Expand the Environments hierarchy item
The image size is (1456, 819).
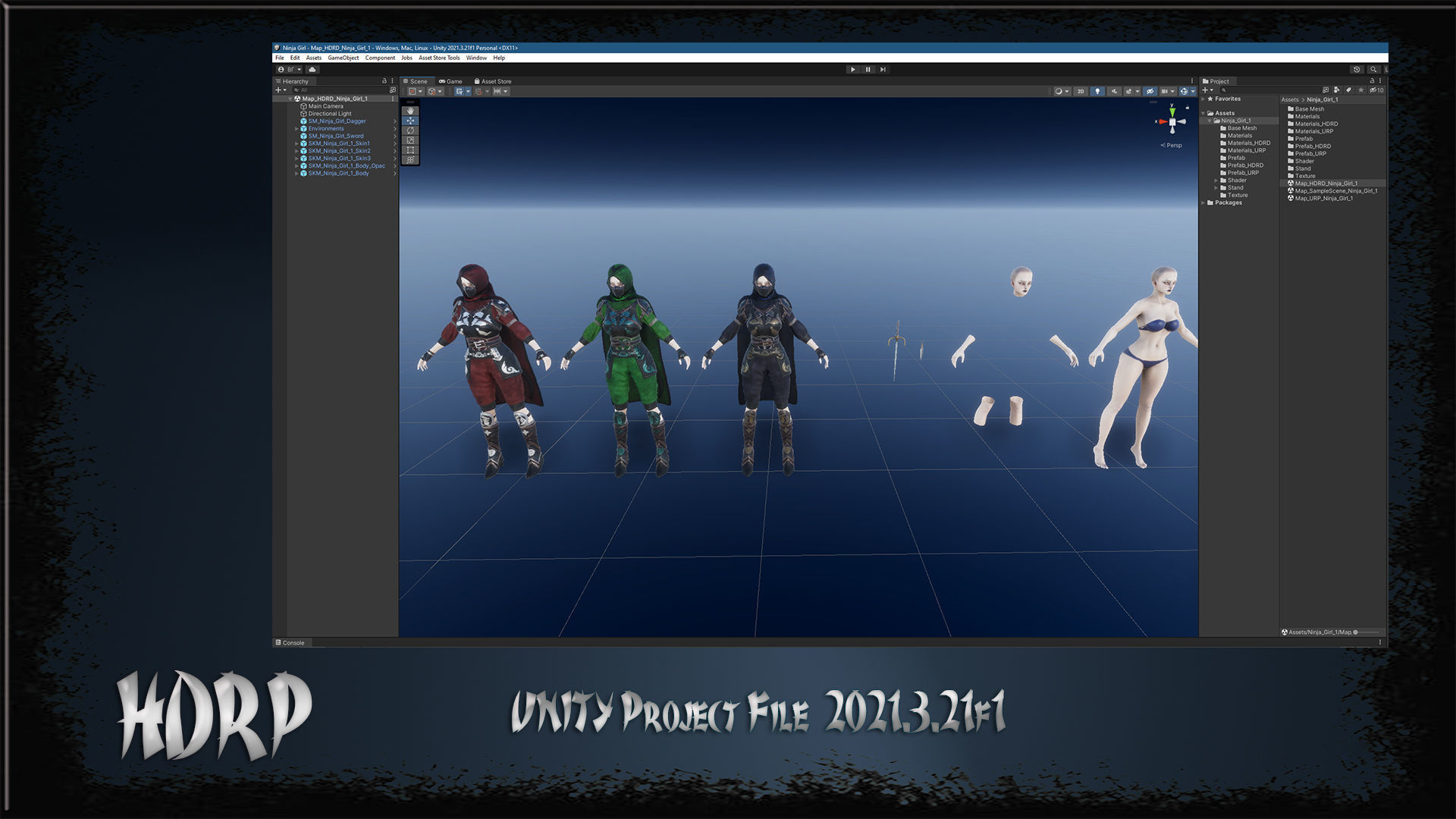(297, 129)
